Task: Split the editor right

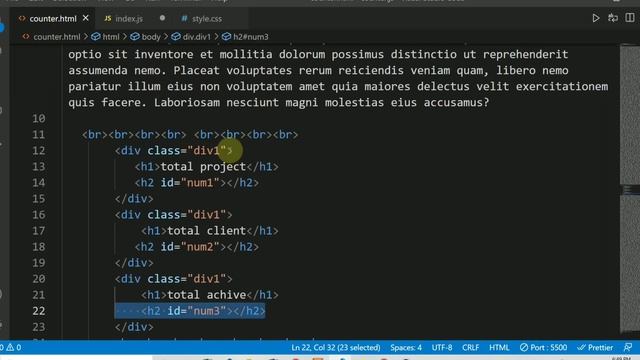Action: [630, 18]
